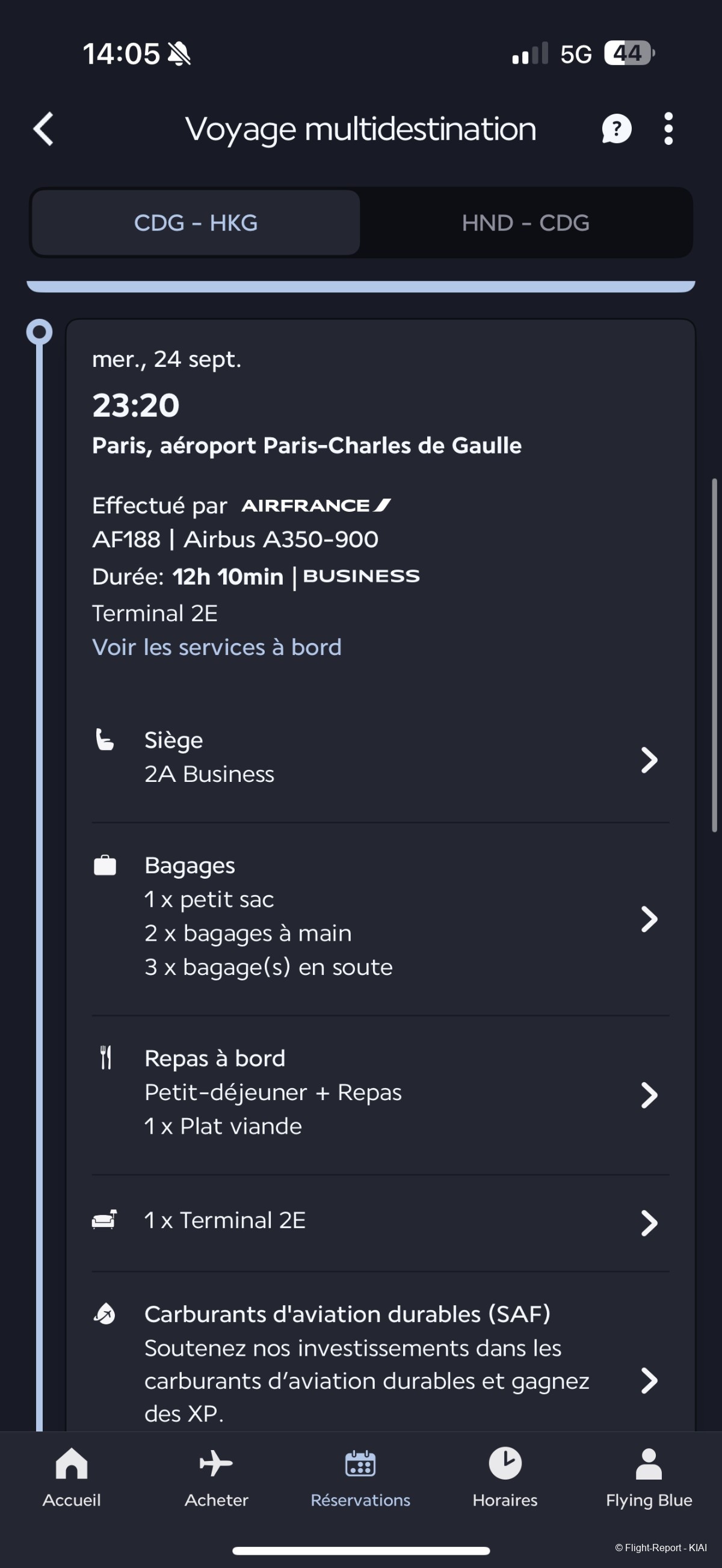Open Voir les services à bord link
This screenshot has height=1568, width=722.
coord(217,647)
